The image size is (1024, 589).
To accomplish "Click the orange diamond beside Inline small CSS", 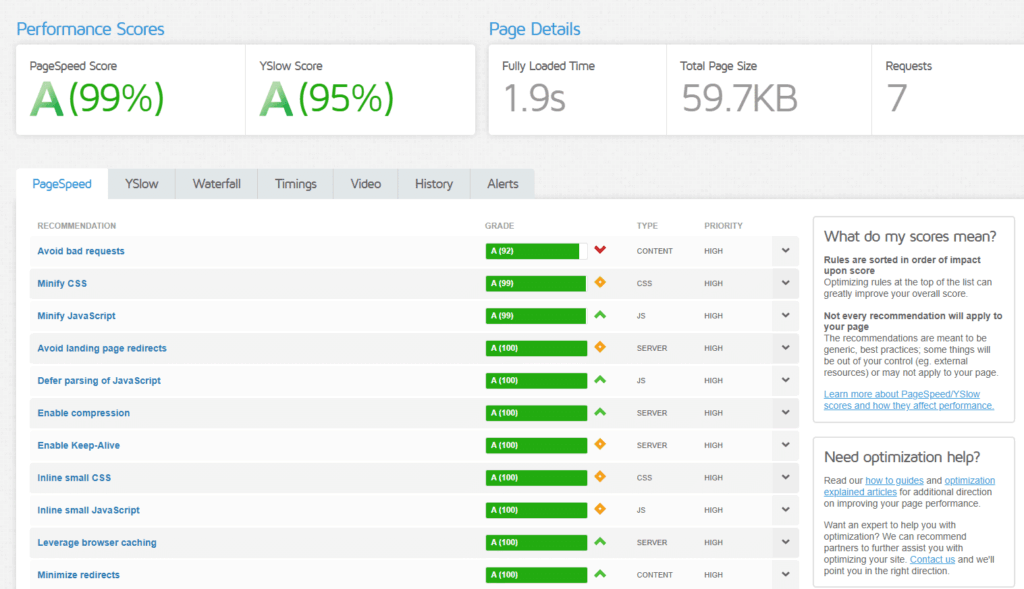I will (600, 477).
